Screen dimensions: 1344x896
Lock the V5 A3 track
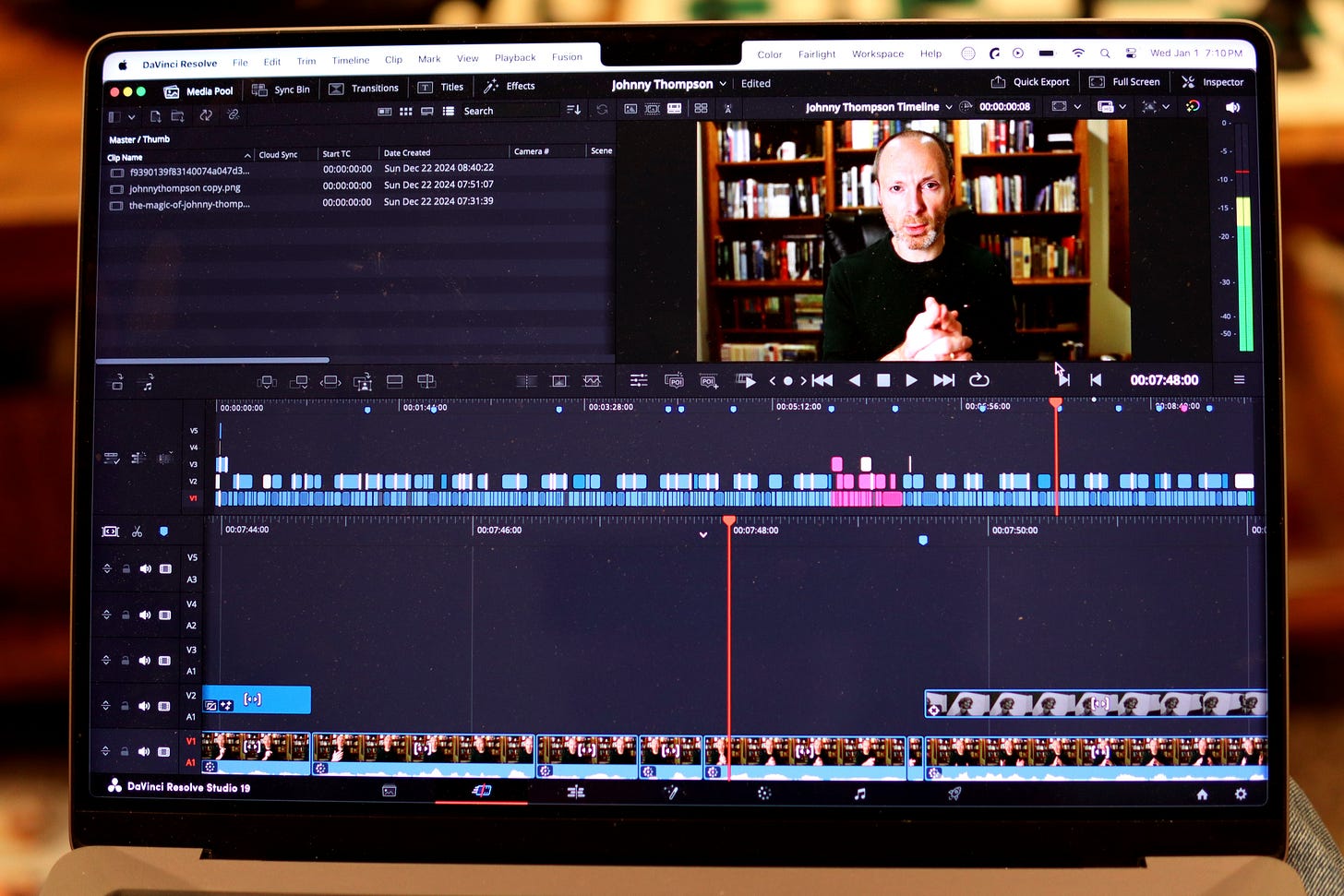pos(126,569)
